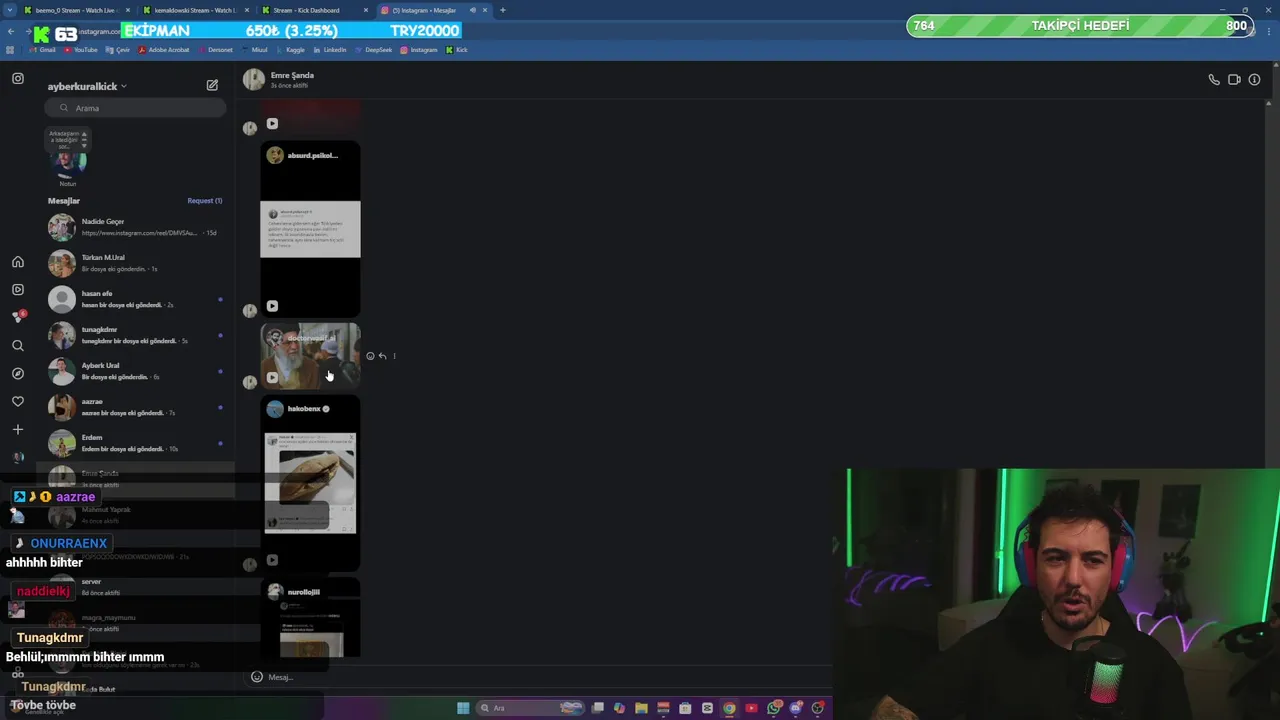1280x720 pixels.
Task: Open File Explorer from taskbar
Action: click(641, 708)
